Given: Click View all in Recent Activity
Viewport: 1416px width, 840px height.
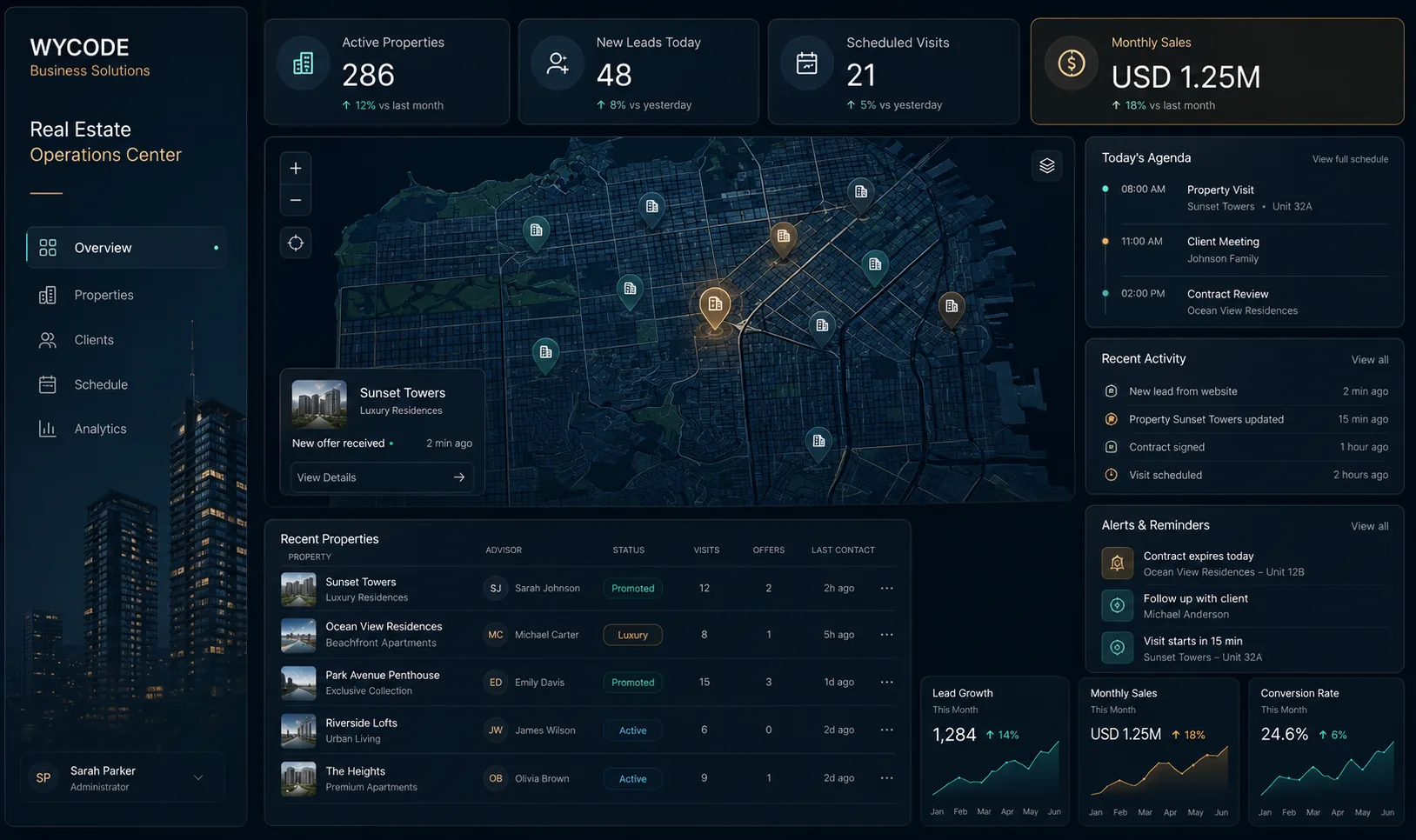Looking at the screenshot, I should [1370, 360].
